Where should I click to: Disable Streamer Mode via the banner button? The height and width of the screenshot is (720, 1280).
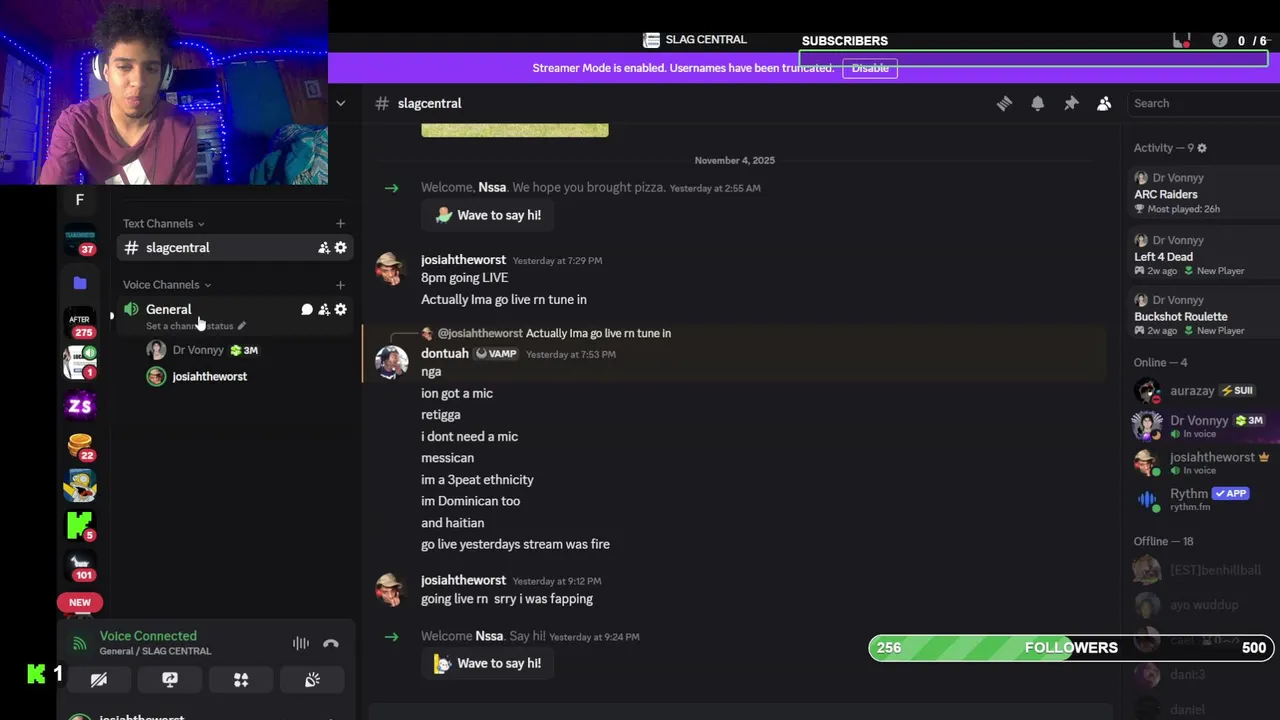[870, 68]
